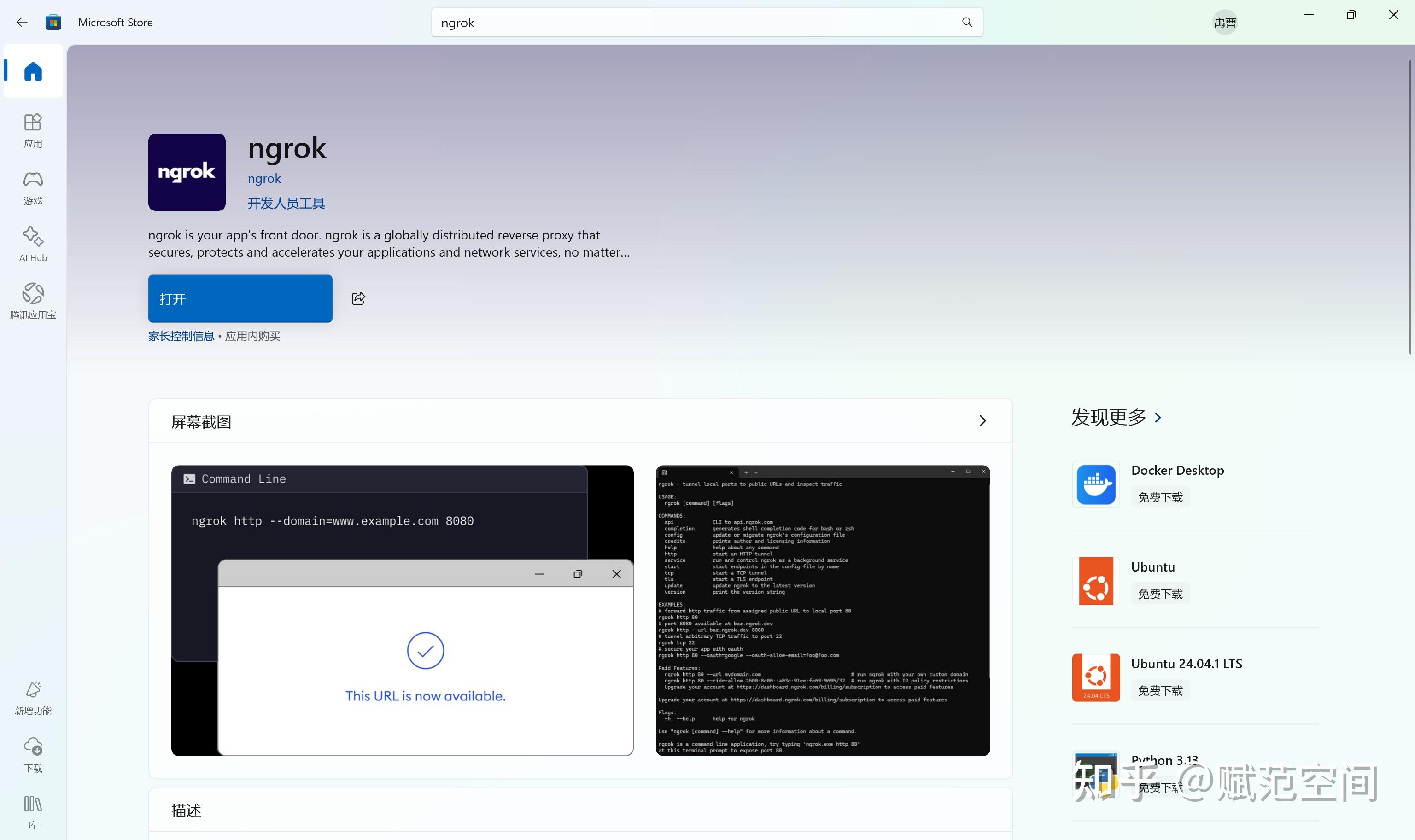Open the Home section in the sidebar
This screenshot has height=840, width=1415.
click(32, 71)
